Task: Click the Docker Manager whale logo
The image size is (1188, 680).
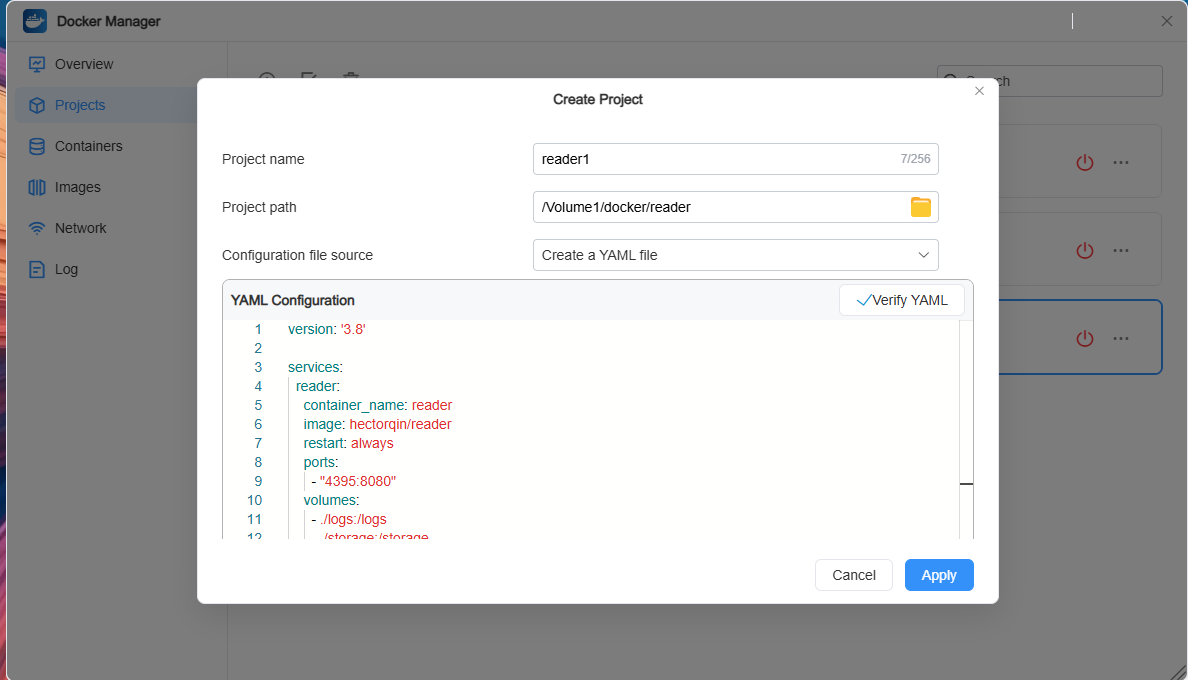Action: [x=35, y=21]
